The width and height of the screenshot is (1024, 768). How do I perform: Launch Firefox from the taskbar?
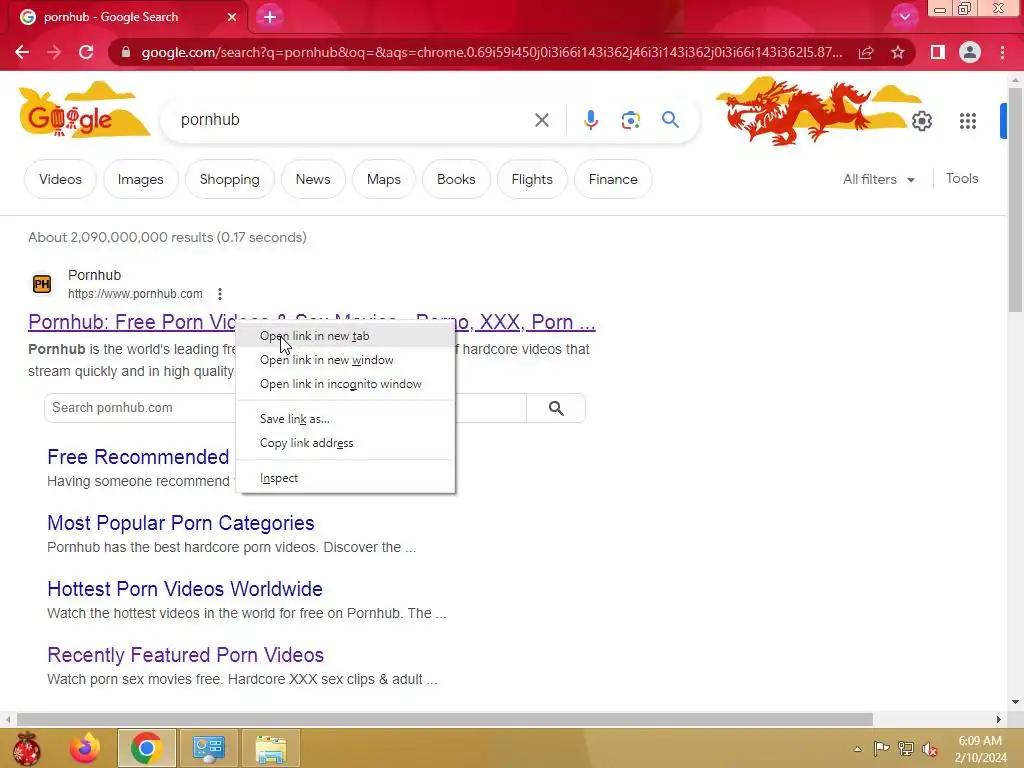[x=85, y=748]
